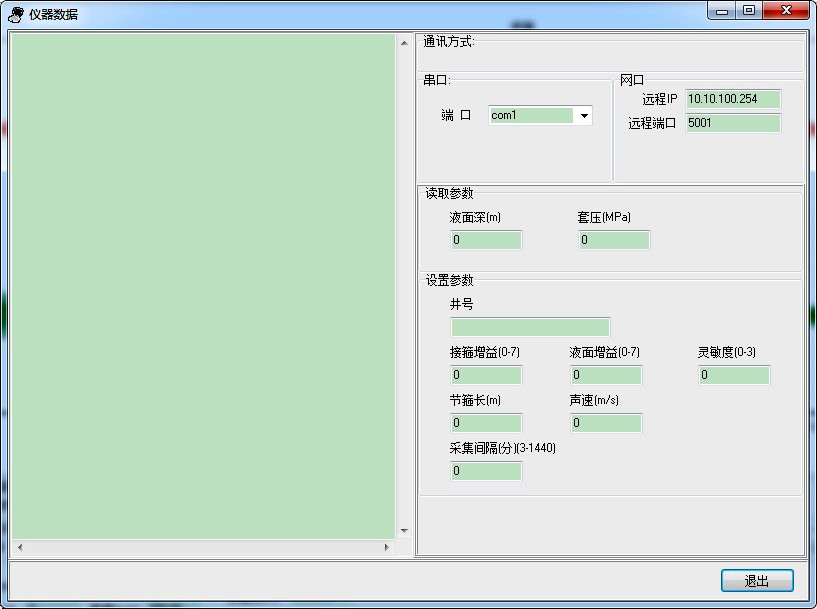Select the 接箍增益(0-7) input field
This screenshot has width=817, height=609.
(x=486, y=375)
